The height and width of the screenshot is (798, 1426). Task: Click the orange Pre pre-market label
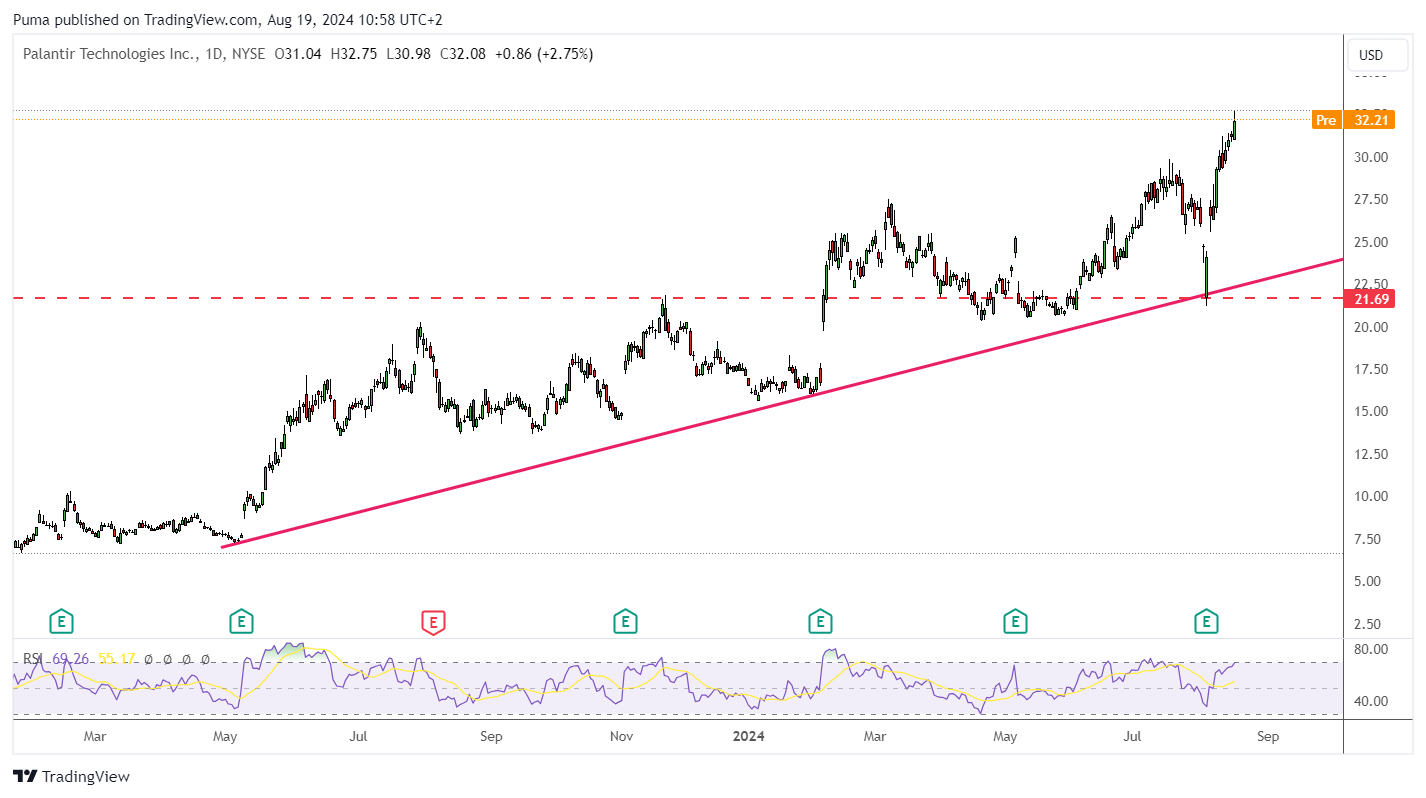point(1325,120)
